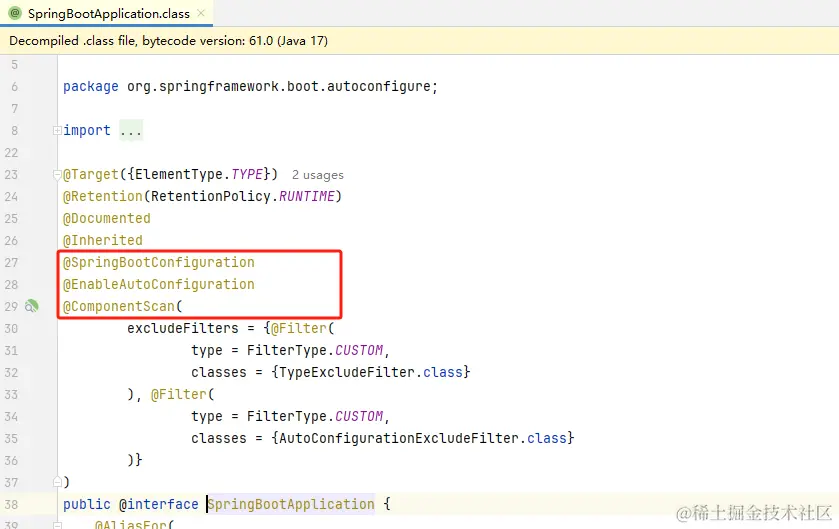Image resolution: width=839 pixels, height=529 pixels.
Task: Click the @EnableAutoConfiguration annotation
Action: [x=159, y=285]
